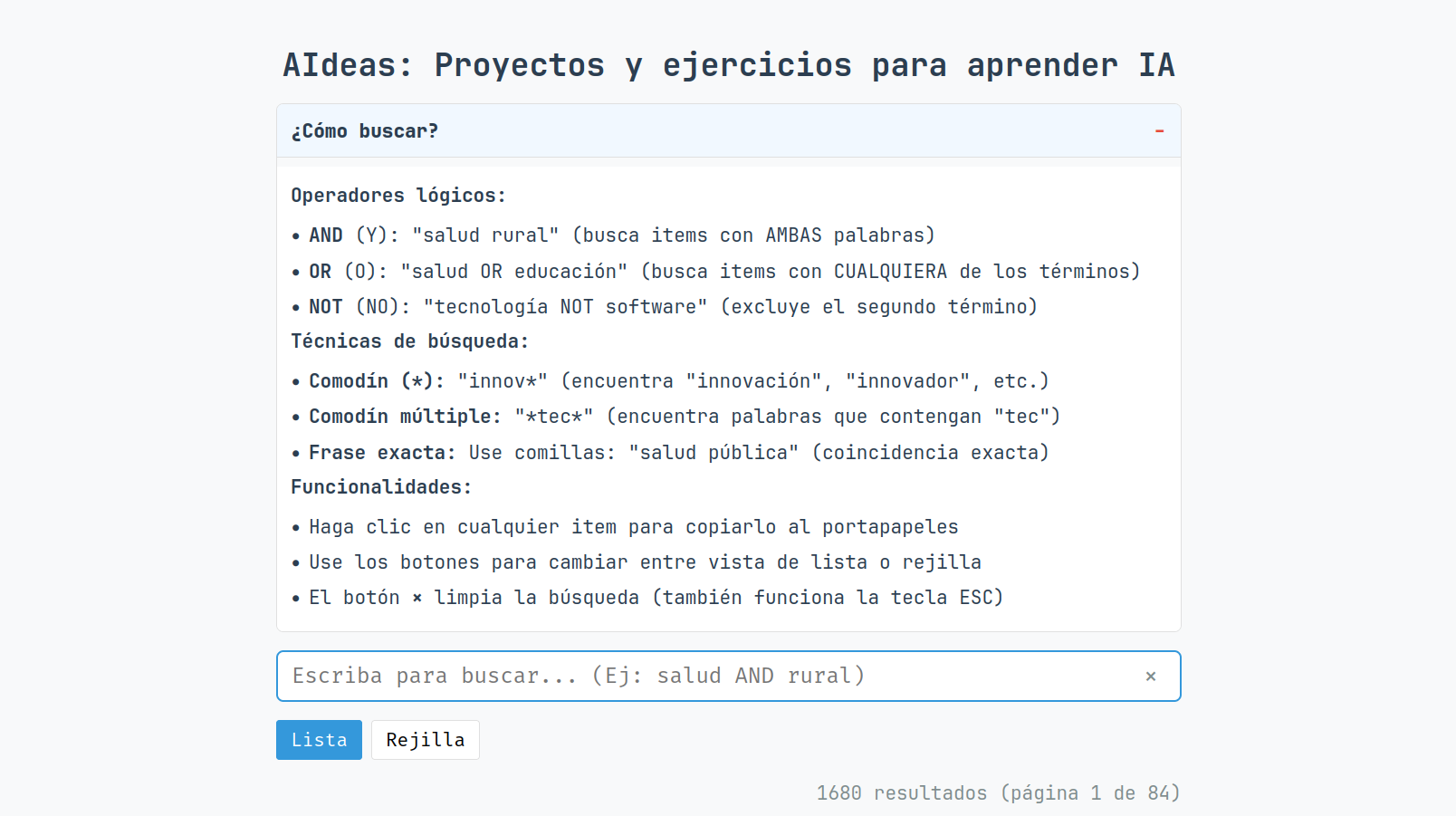
Task: Collapse the ¿Cómo buscar? help panel using the minus icon
Action: point(1159,131)
